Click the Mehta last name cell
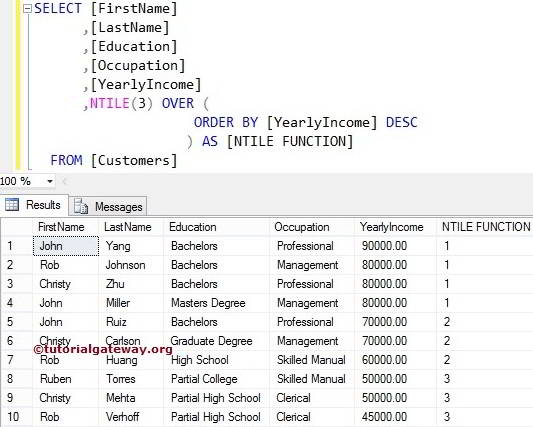Image resolution: width=533 pixels, height=427 pixels. tap(131, 398)
